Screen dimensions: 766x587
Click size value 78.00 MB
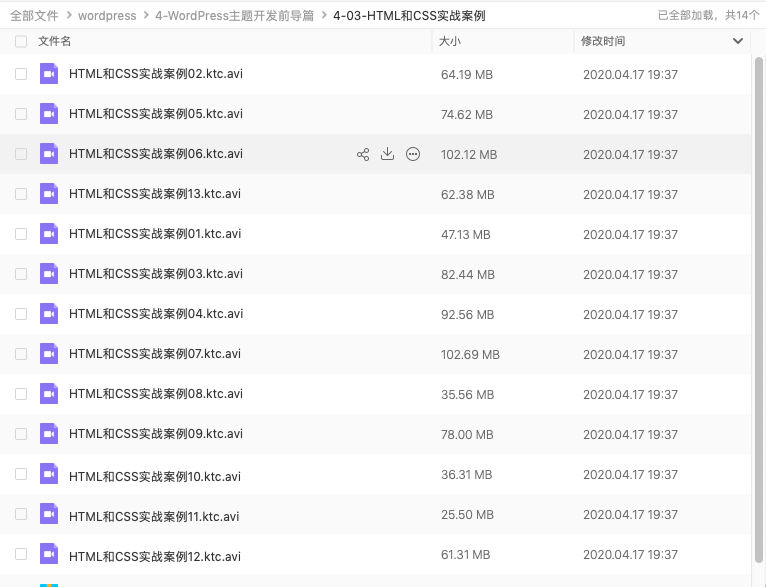pyautogui.click(x=467, y=435)
